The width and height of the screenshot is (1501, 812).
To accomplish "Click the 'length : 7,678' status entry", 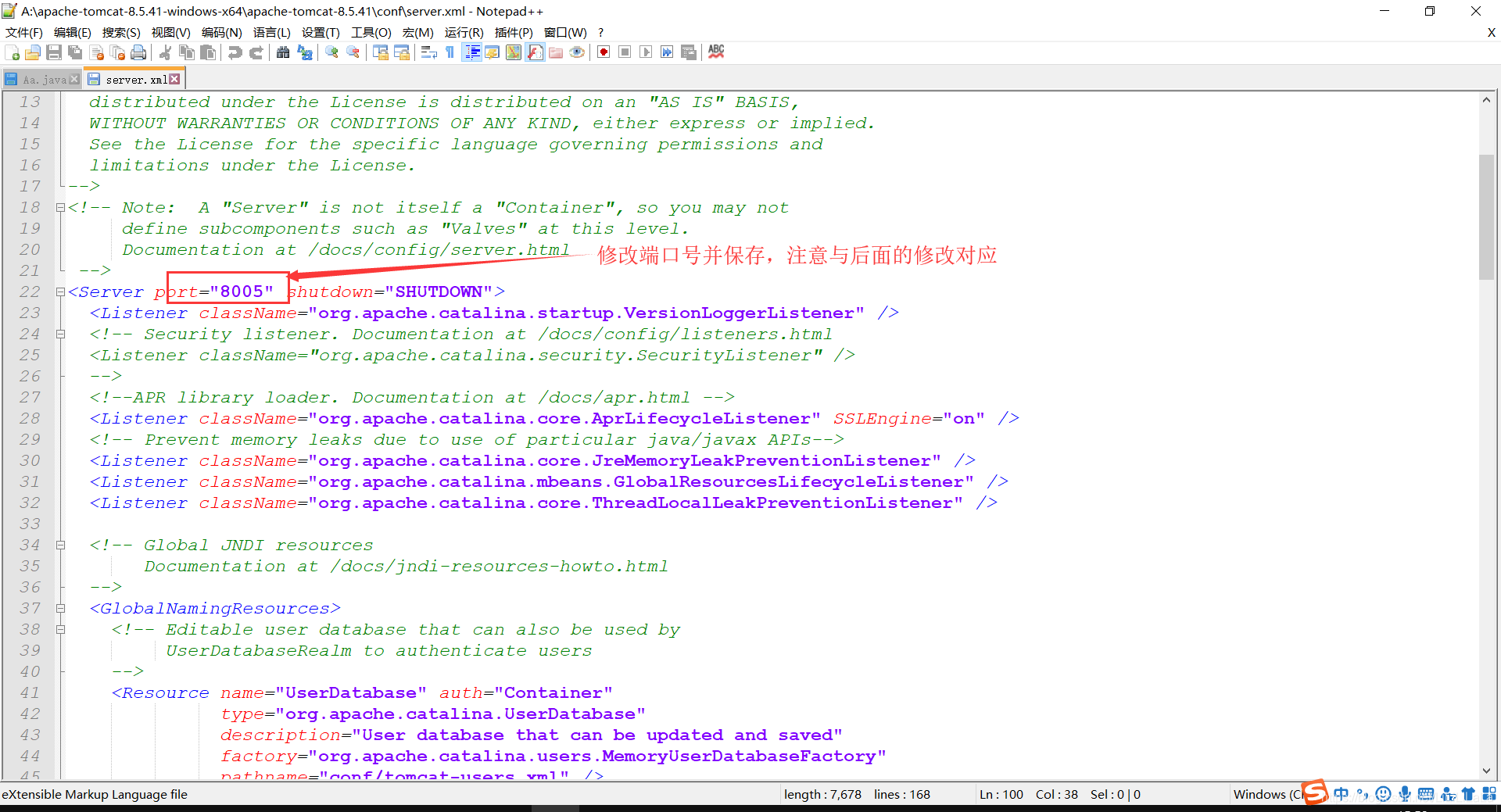I will [x=822, y=794].
